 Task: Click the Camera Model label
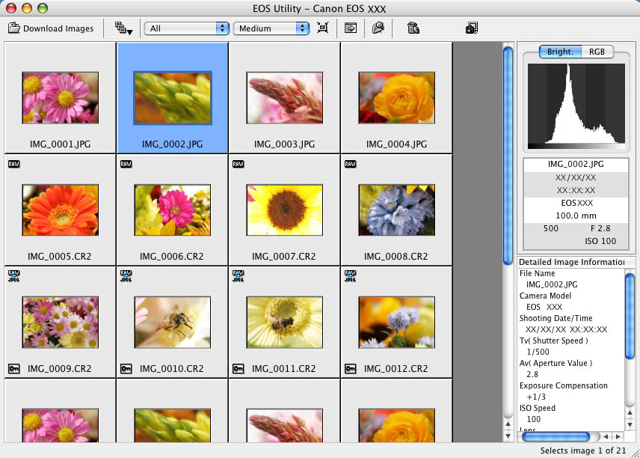[x=545, y=296]
